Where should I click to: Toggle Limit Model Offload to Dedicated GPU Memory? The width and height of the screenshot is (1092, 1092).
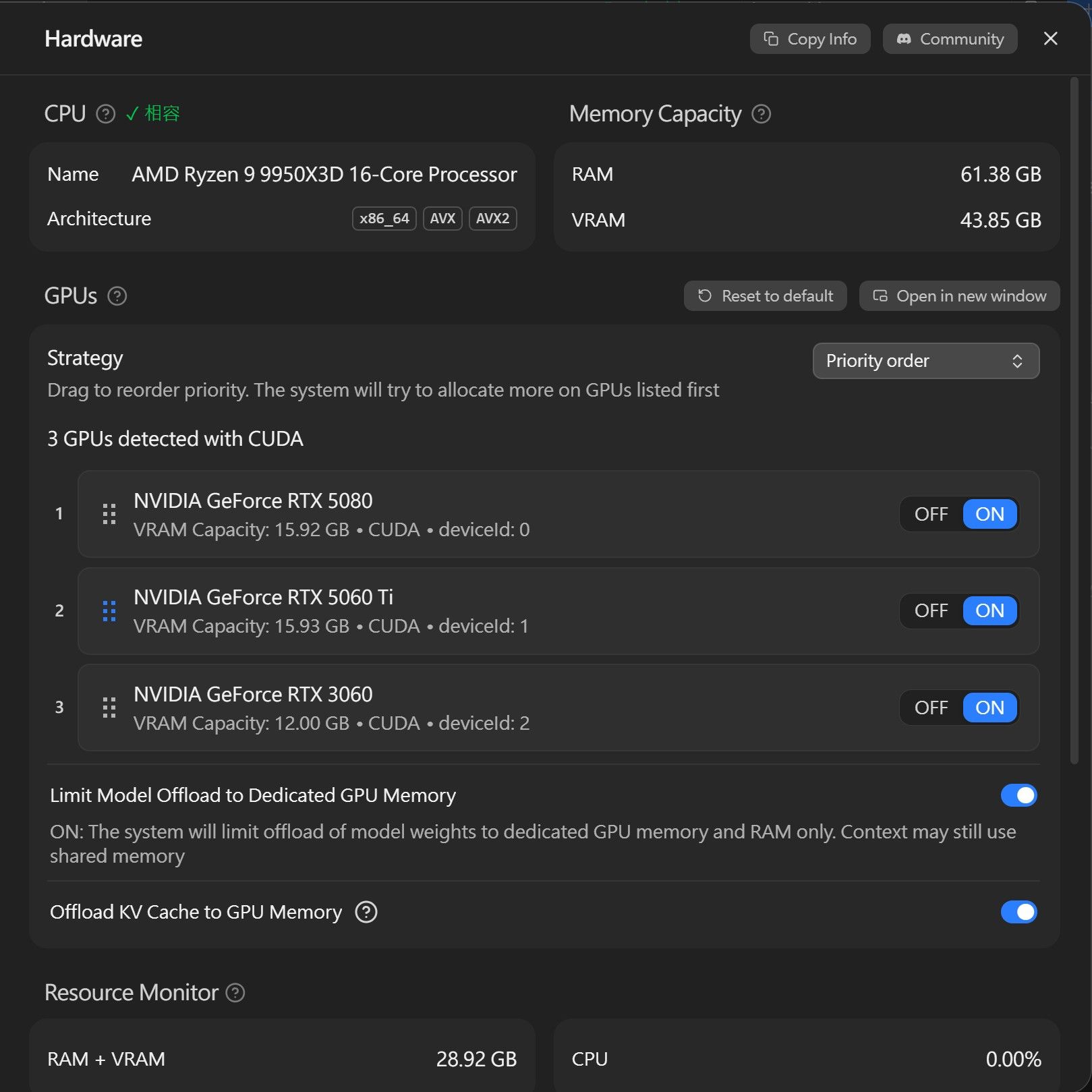(1018, 795)
